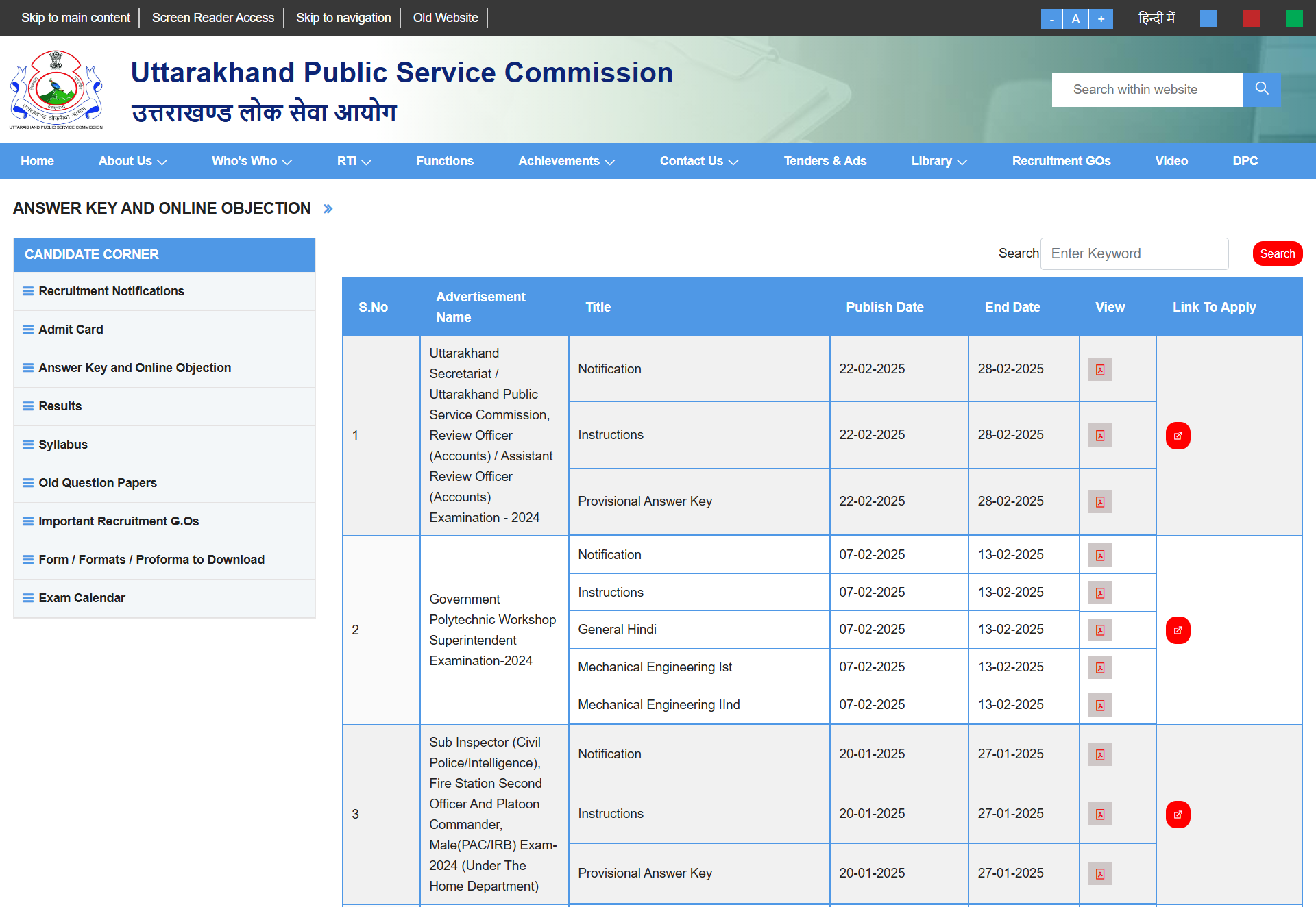Open PDF for Provisional Answer Key 22-02-2025

pyautogui.click(x=1099, y=501)
